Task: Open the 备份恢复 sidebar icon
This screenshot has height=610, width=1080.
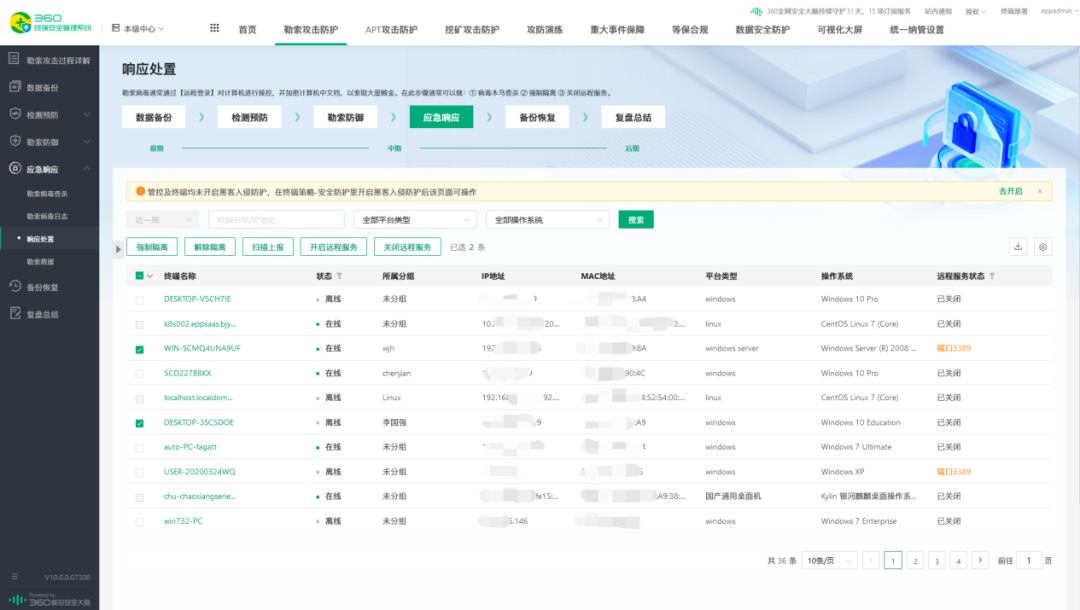Action: (x=14, y=285)
